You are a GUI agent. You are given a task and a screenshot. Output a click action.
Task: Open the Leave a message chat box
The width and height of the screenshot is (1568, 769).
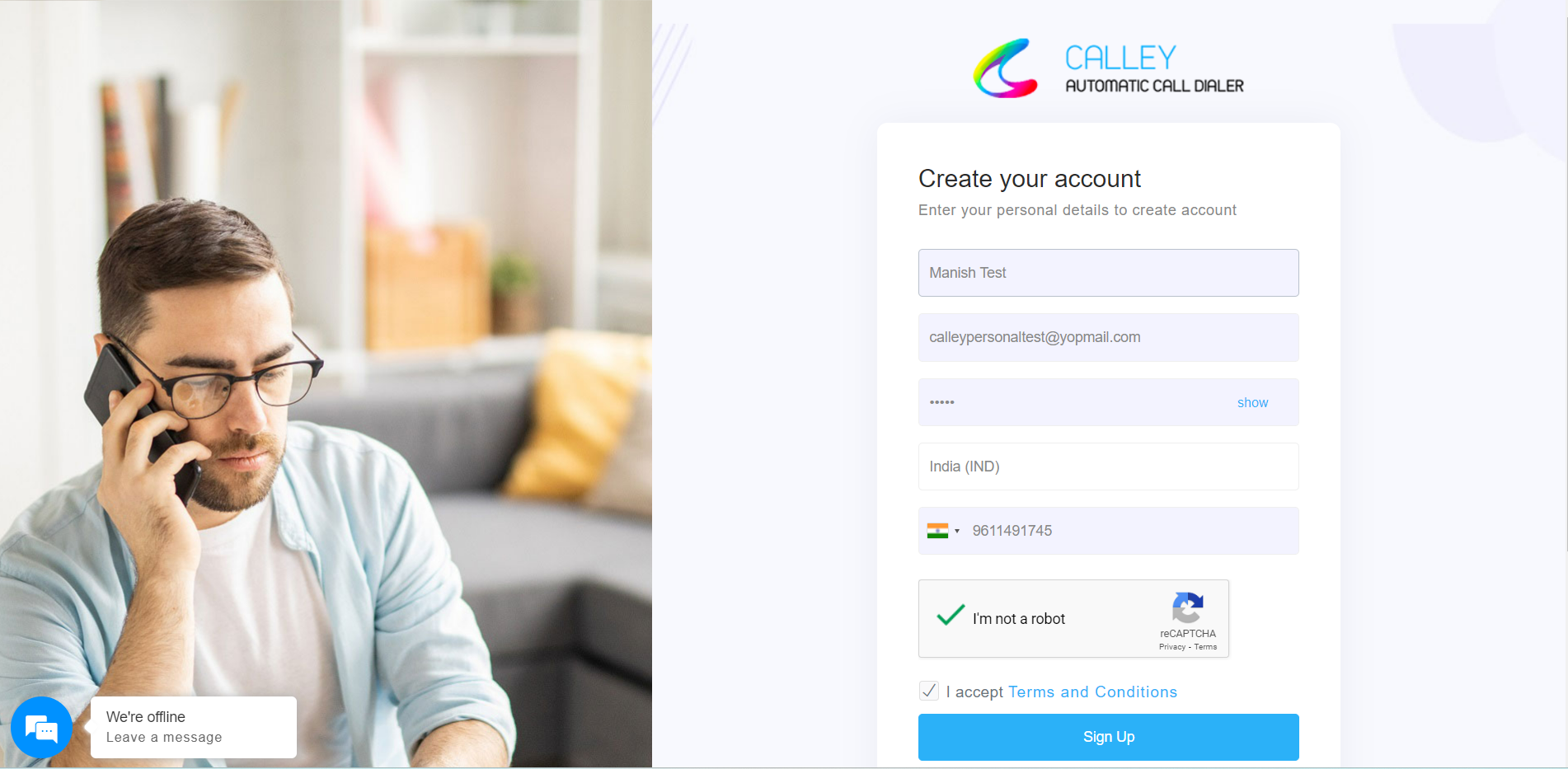click(194, 727)
